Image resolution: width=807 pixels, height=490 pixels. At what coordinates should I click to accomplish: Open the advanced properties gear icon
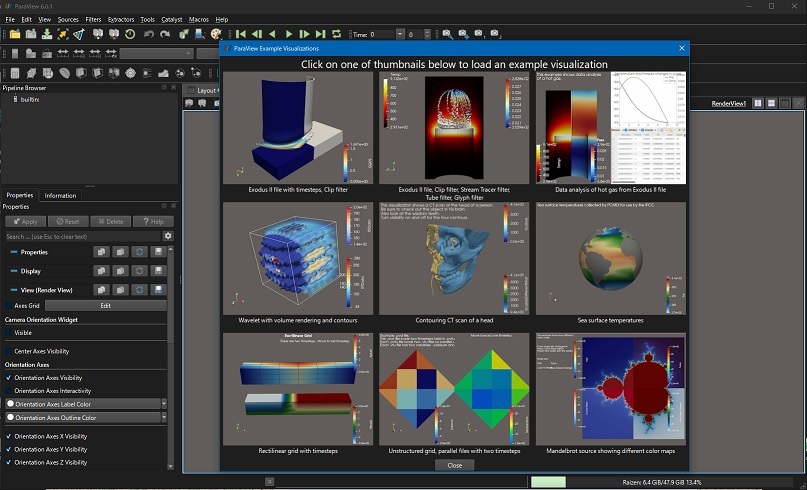point(168,236)
